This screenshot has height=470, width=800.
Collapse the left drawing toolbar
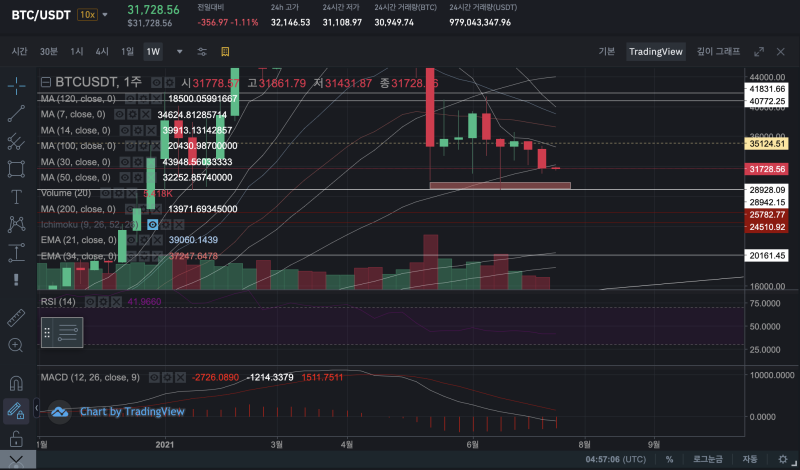tap(37, 408)
